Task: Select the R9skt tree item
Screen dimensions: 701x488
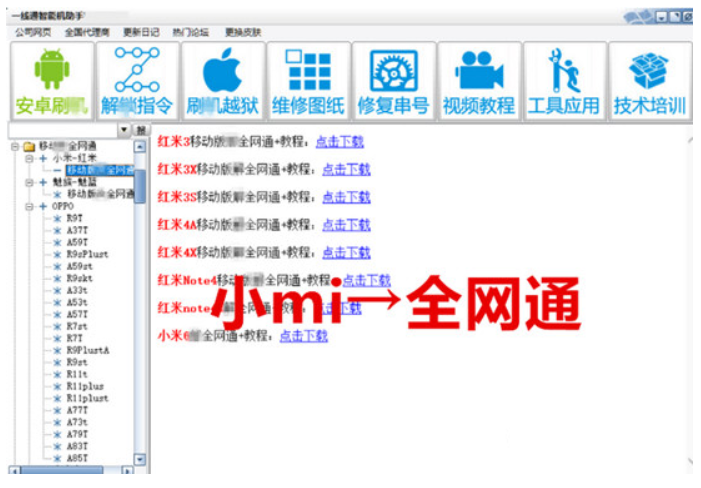Action: point(80,278)
